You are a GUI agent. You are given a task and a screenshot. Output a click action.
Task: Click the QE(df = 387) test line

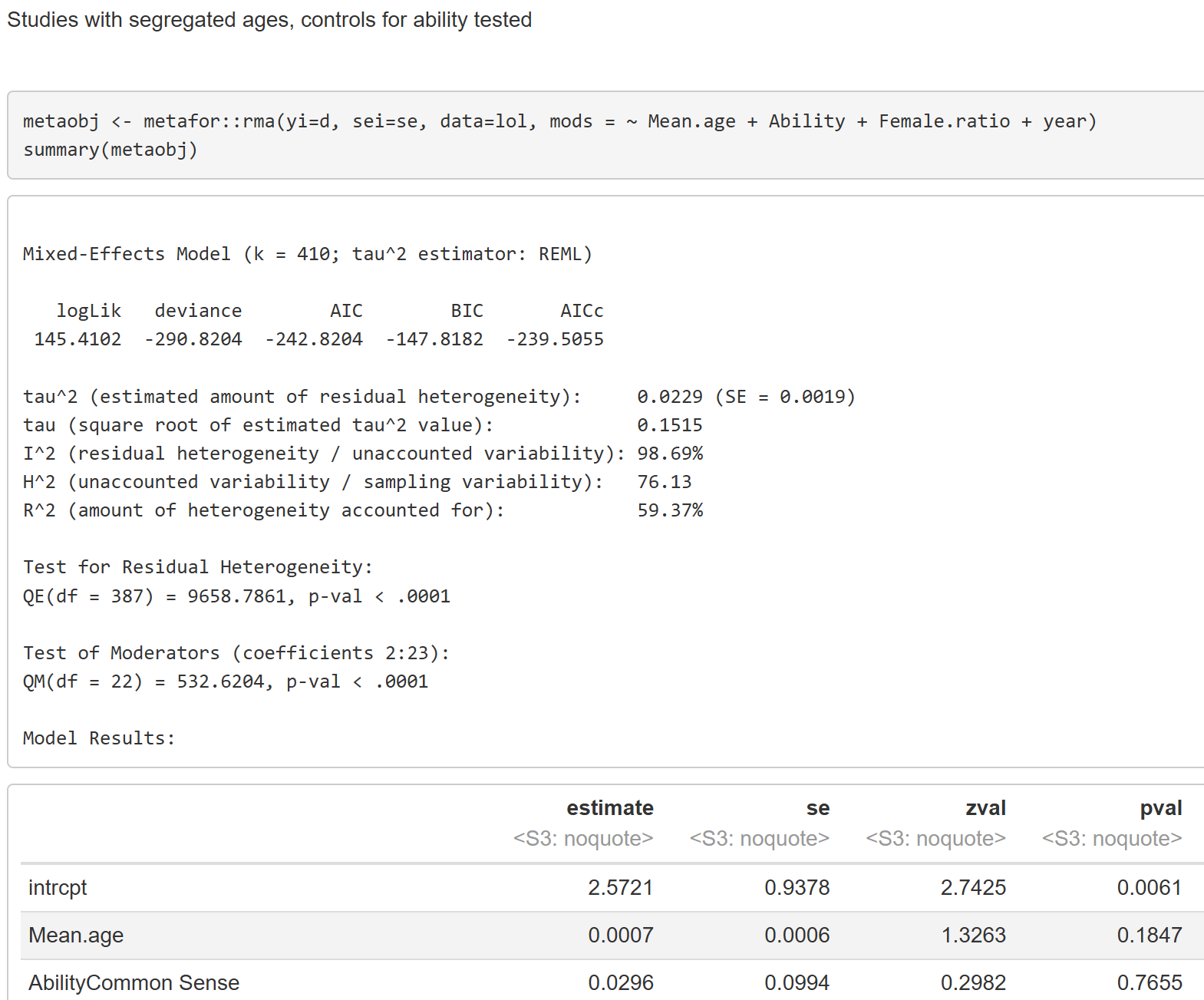[x=236, y=596]
